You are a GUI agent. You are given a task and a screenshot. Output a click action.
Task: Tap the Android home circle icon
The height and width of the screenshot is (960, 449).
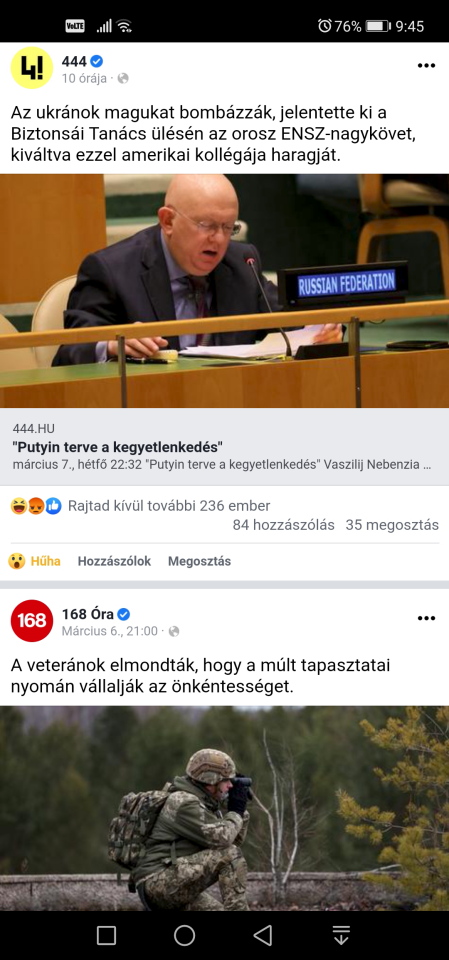tap(184, 935)
